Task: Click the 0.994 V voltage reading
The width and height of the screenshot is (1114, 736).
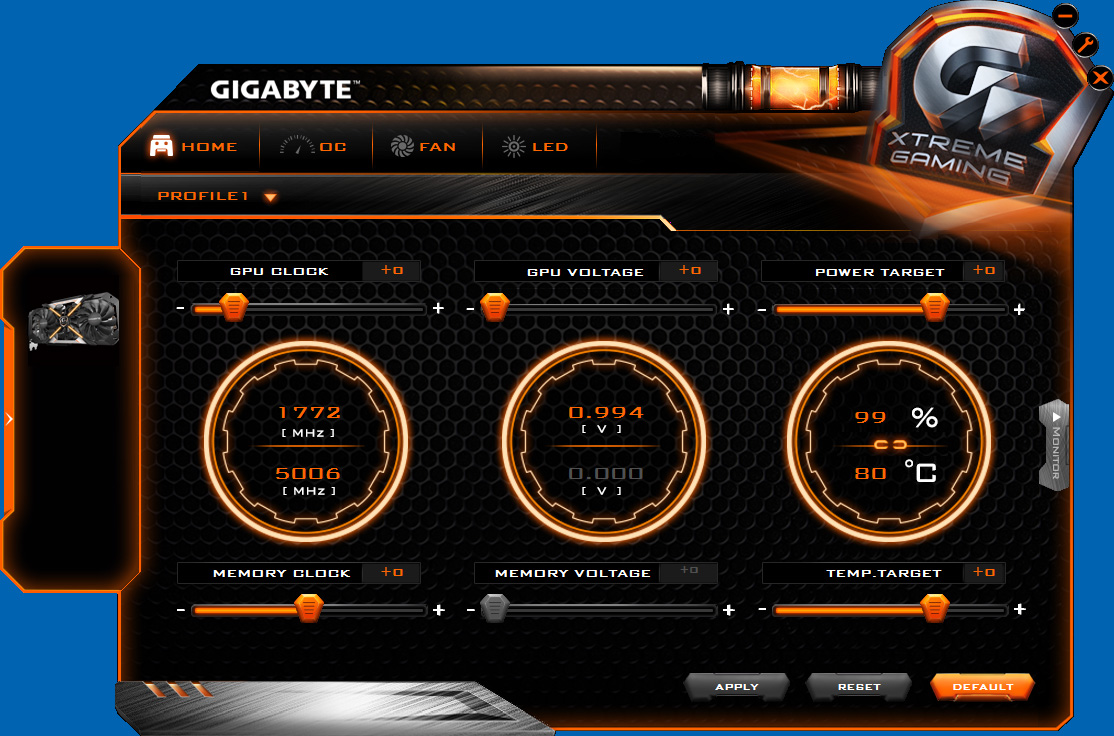Action: coord(606,412)
